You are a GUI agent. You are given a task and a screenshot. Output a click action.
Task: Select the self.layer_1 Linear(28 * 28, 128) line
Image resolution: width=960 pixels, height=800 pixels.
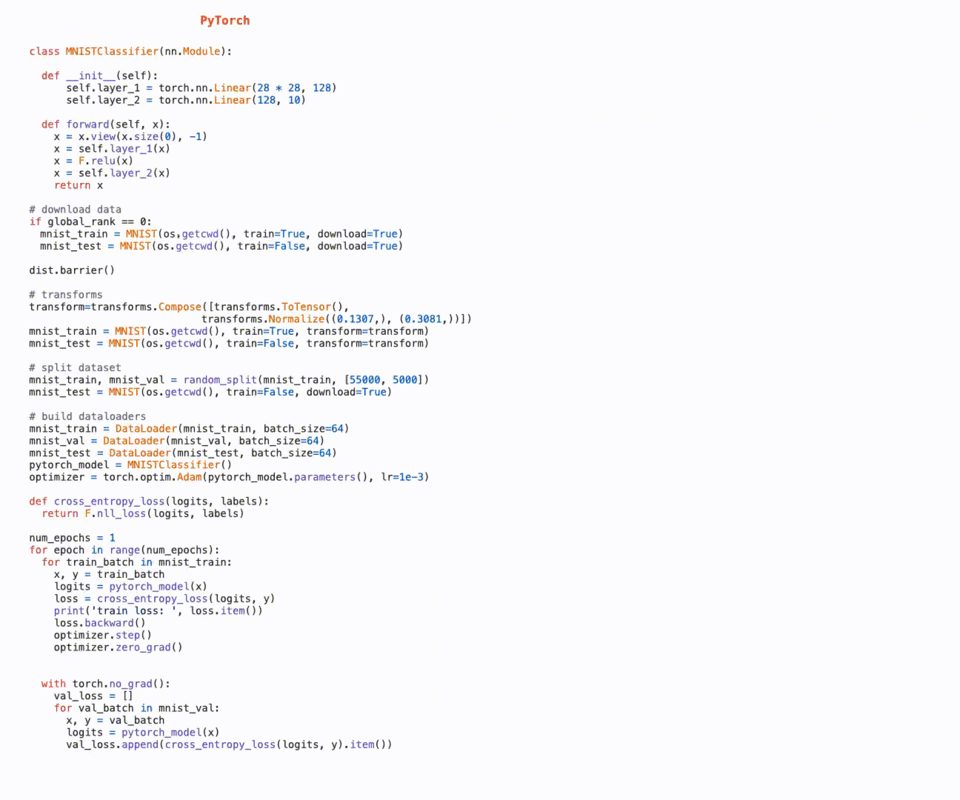point(201,88)
